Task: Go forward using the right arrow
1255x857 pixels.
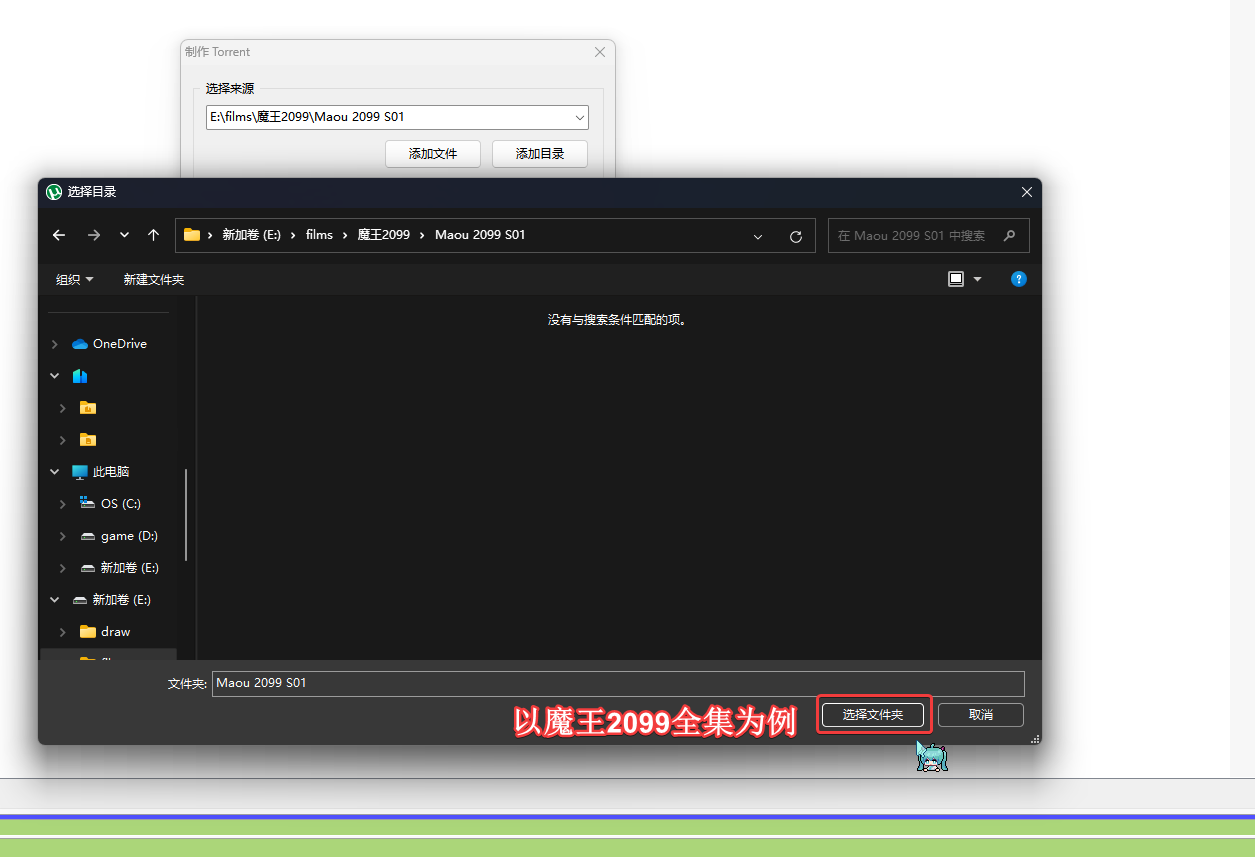Action: pos(93,235)
